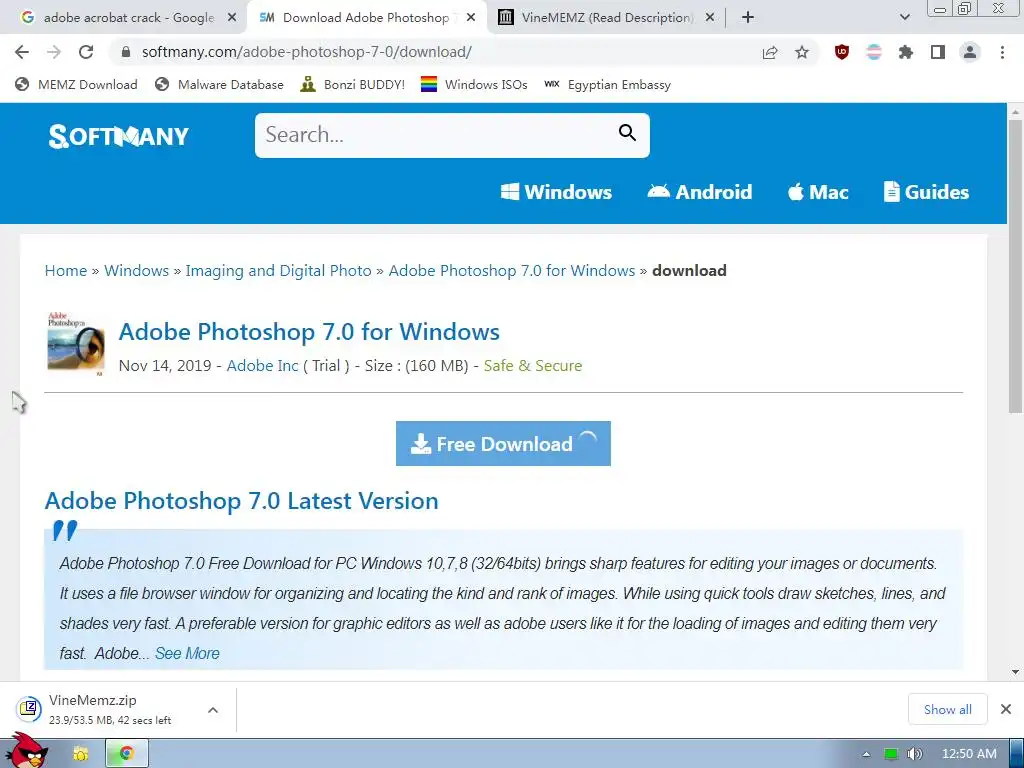Open the Android category in the site menu

click(699, 192)
